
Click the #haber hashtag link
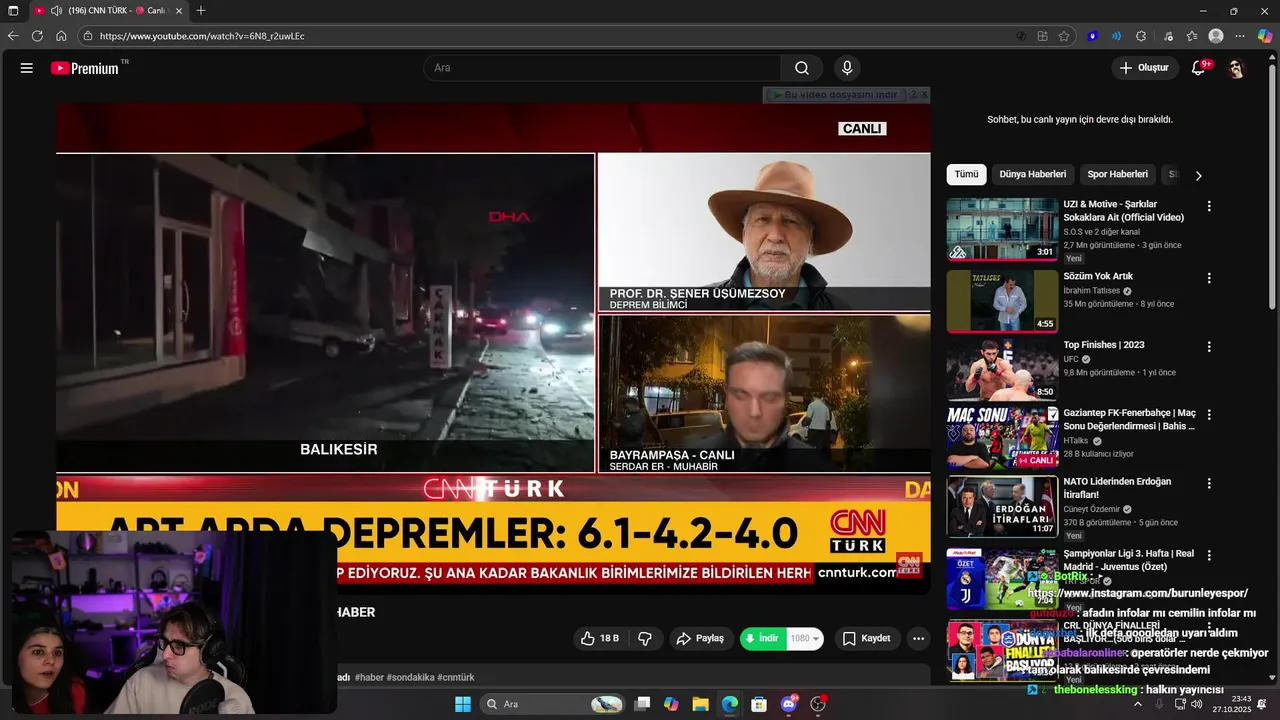click(x=369, y=677)
